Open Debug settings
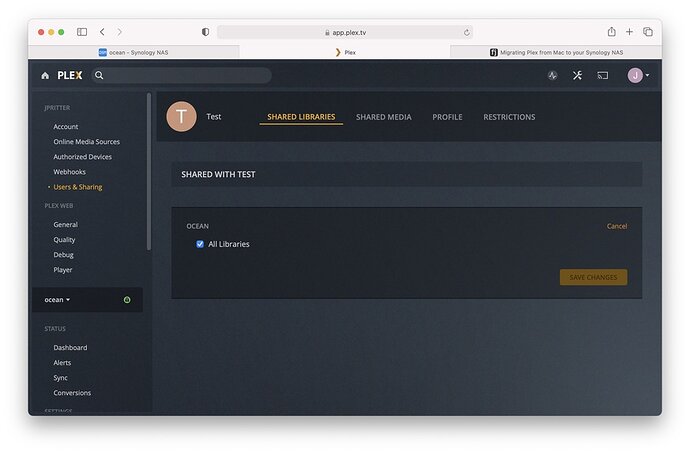The image size is (690, 452). [63, 255]
